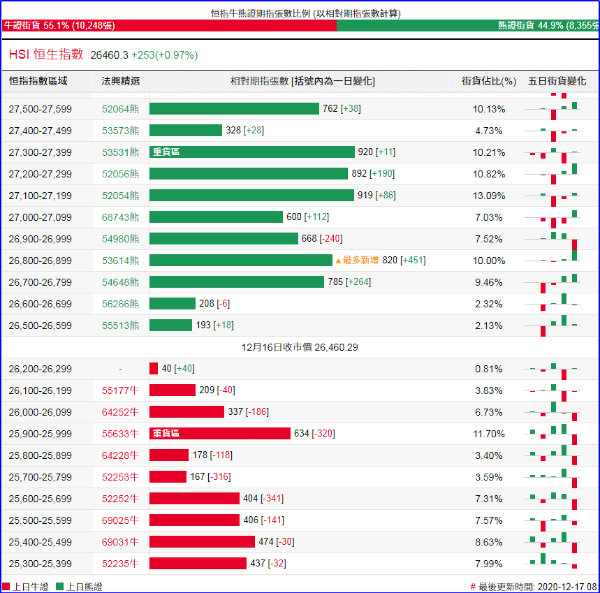
Task: Select range cell 27,200-27,299
Action: pos(40,174)
